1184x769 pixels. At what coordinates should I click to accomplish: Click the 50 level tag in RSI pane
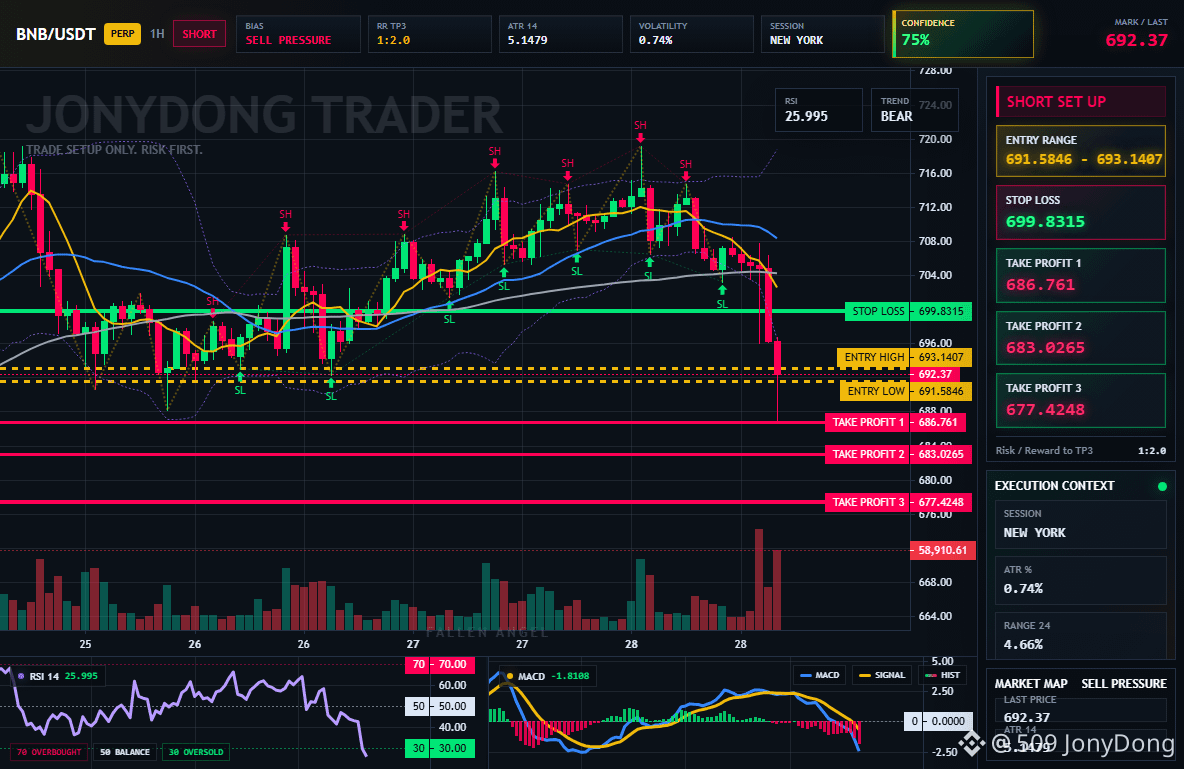point(440,706)
